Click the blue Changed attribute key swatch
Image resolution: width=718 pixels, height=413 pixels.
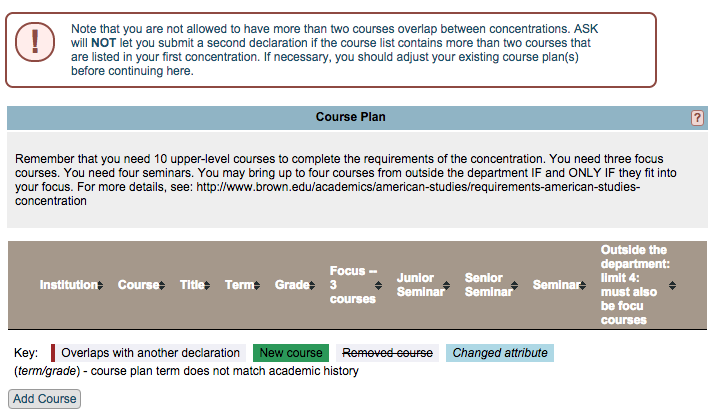[500, 353]
